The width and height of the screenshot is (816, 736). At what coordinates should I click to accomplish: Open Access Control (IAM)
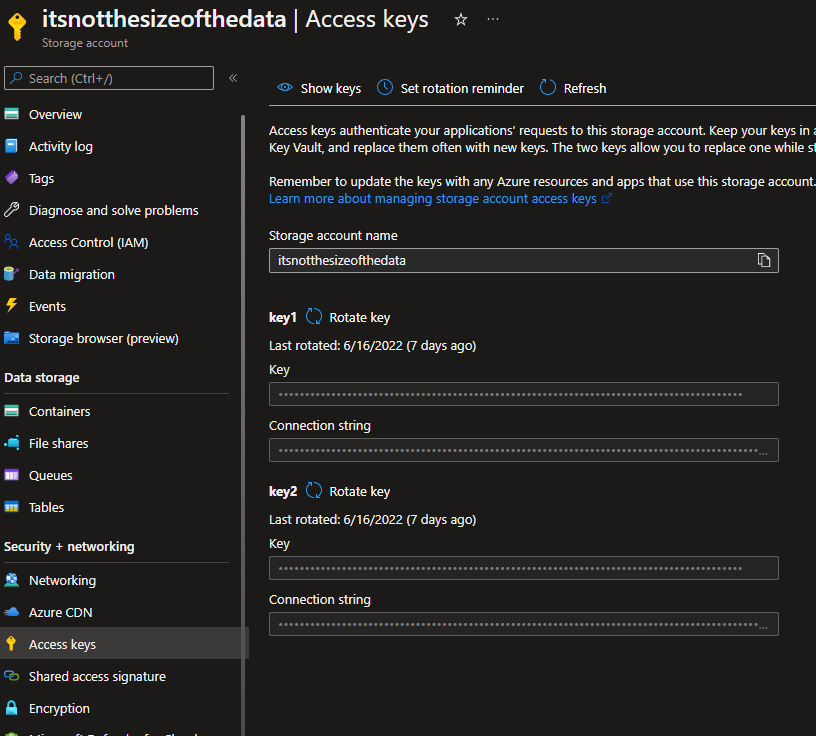click(88, 242)
